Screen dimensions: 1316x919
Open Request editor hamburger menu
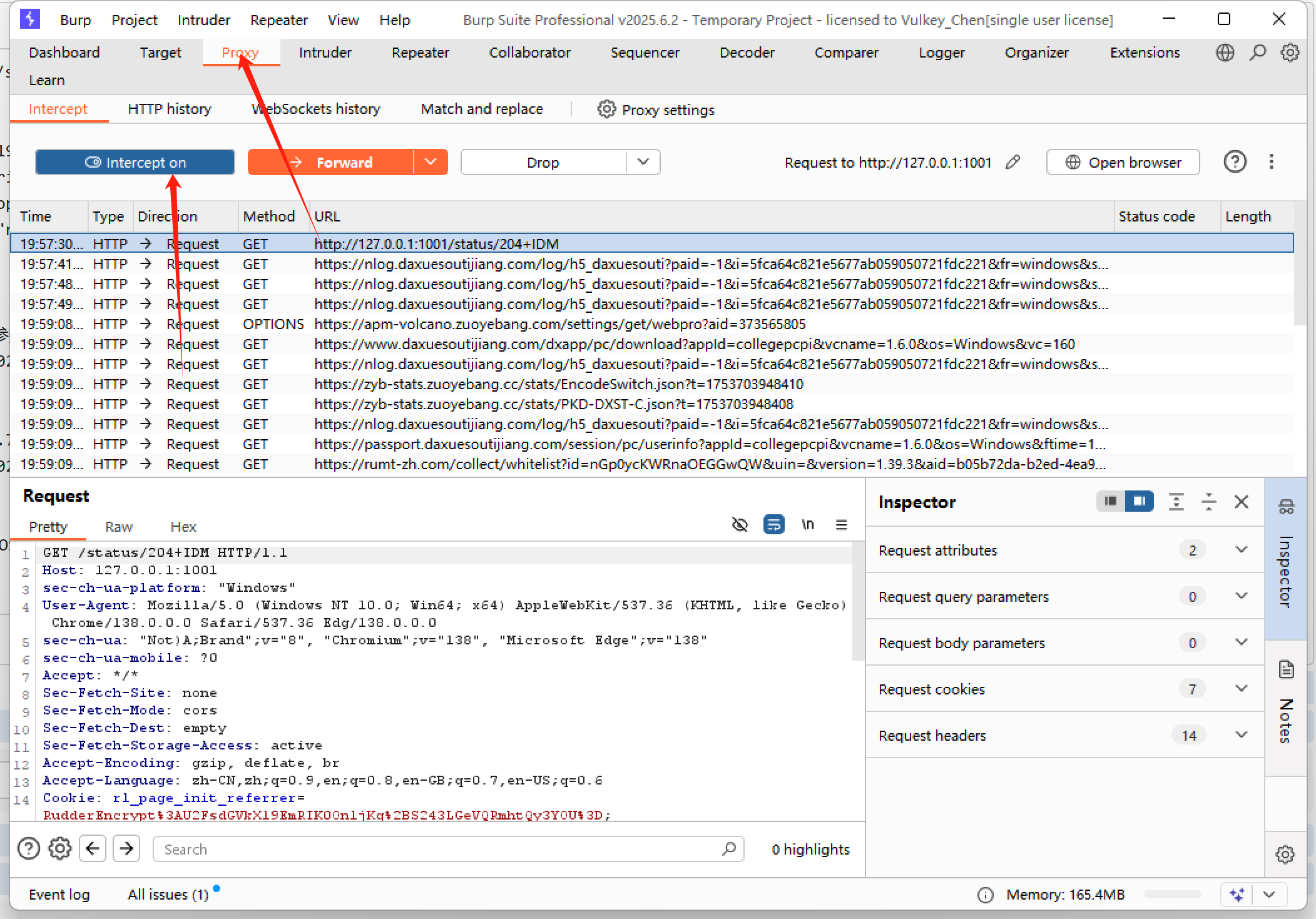(842, 524)
